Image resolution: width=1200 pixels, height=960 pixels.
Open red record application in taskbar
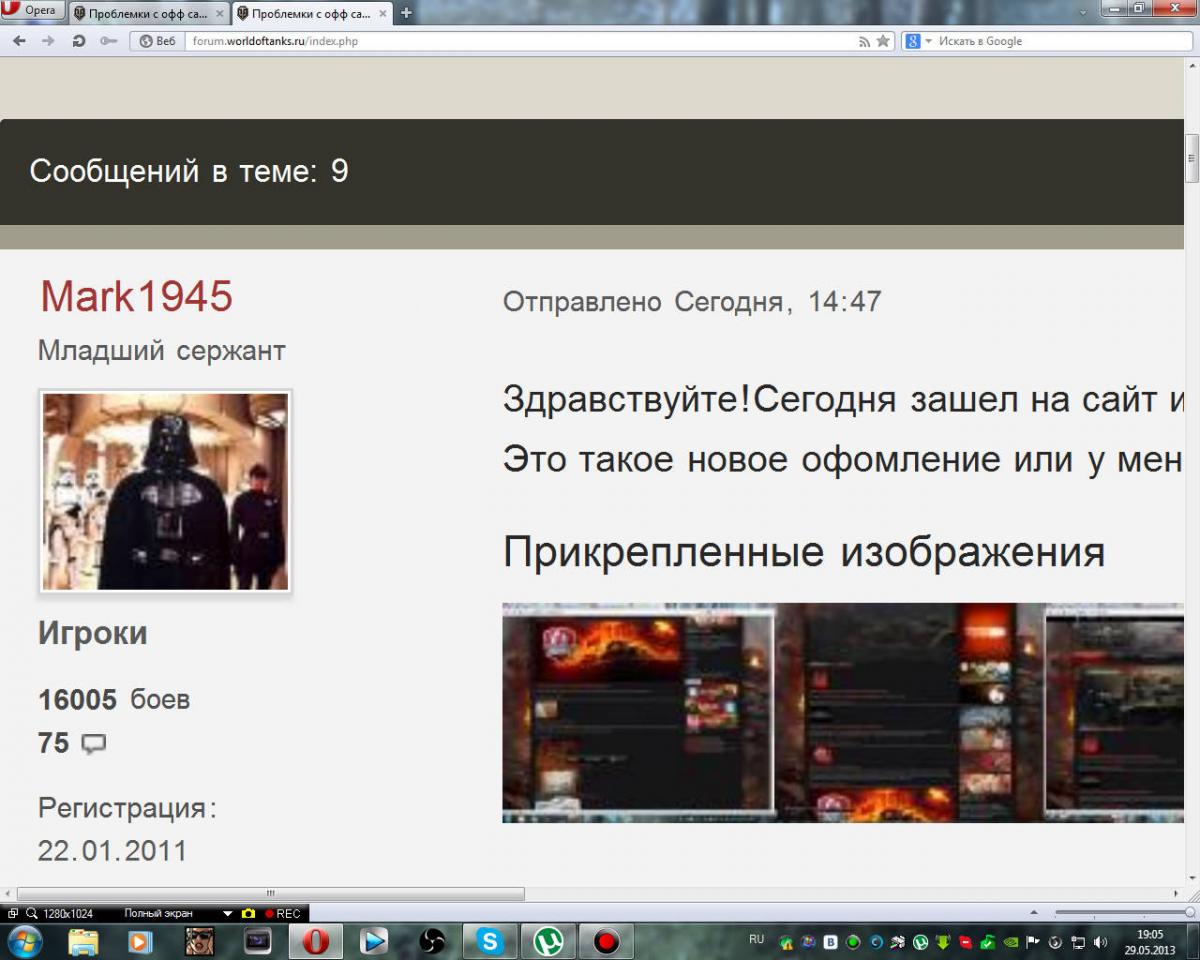[606, 941]
